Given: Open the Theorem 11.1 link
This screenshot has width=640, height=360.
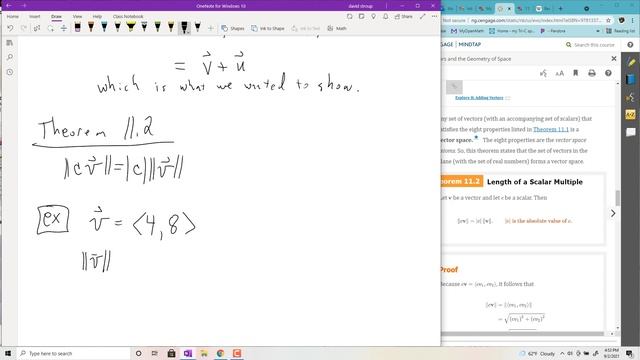Looking at the screenshot, I should [551, 129].
